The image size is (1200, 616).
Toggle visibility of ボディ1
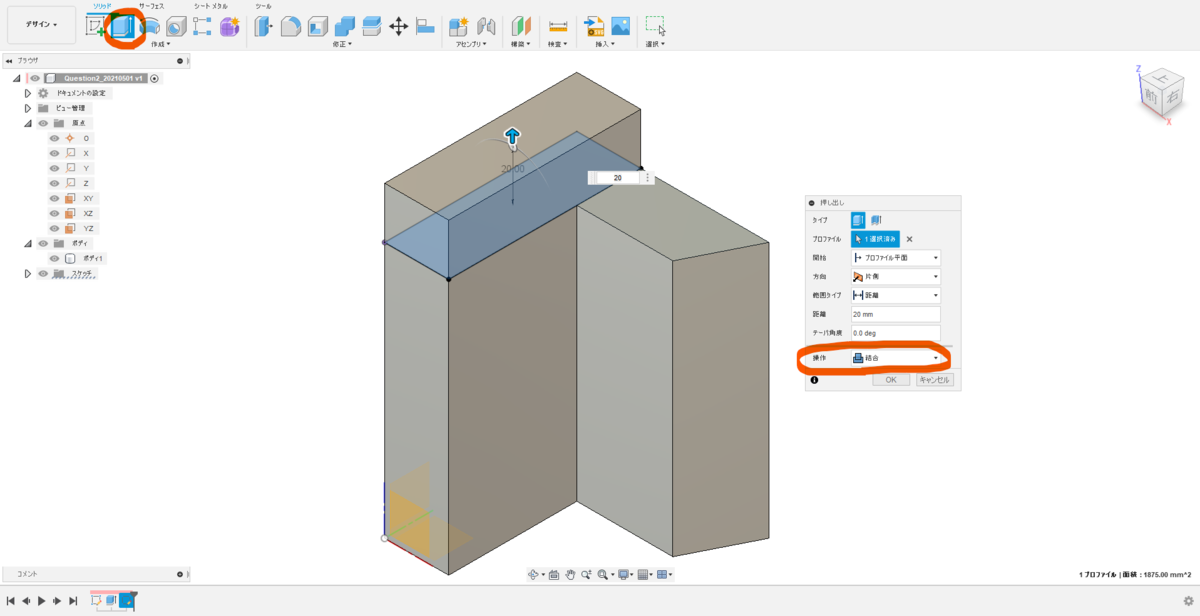tap(54, 258)
